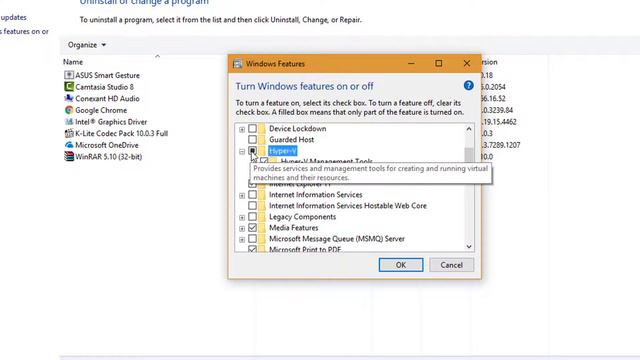The height and width of the screenshot is (360, 640).
Task: Click the Device Lockdown folder icon
Action: click(x=262, y=129)
